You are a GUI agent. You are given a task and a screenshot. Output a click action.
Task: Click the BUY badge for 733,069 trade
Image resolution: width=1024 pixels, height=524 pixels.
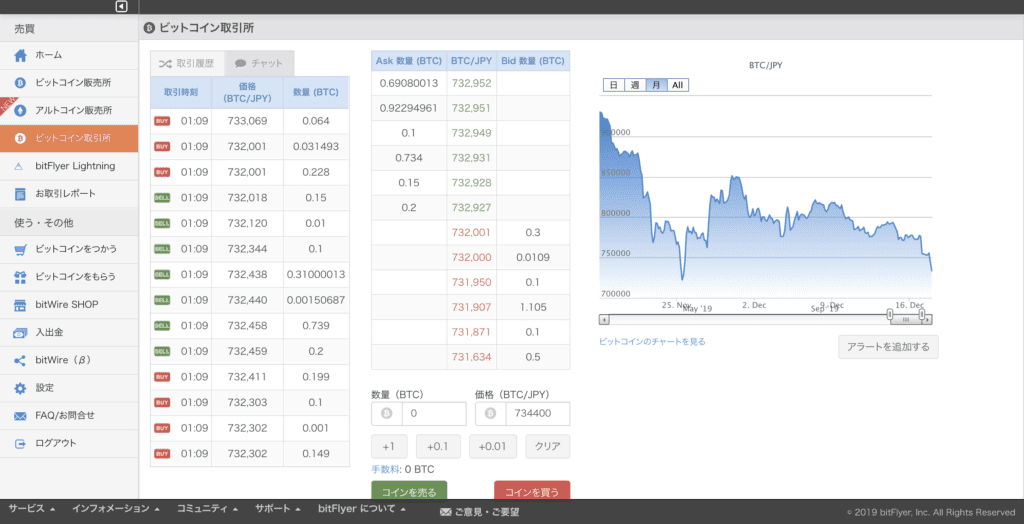(162, 121)
